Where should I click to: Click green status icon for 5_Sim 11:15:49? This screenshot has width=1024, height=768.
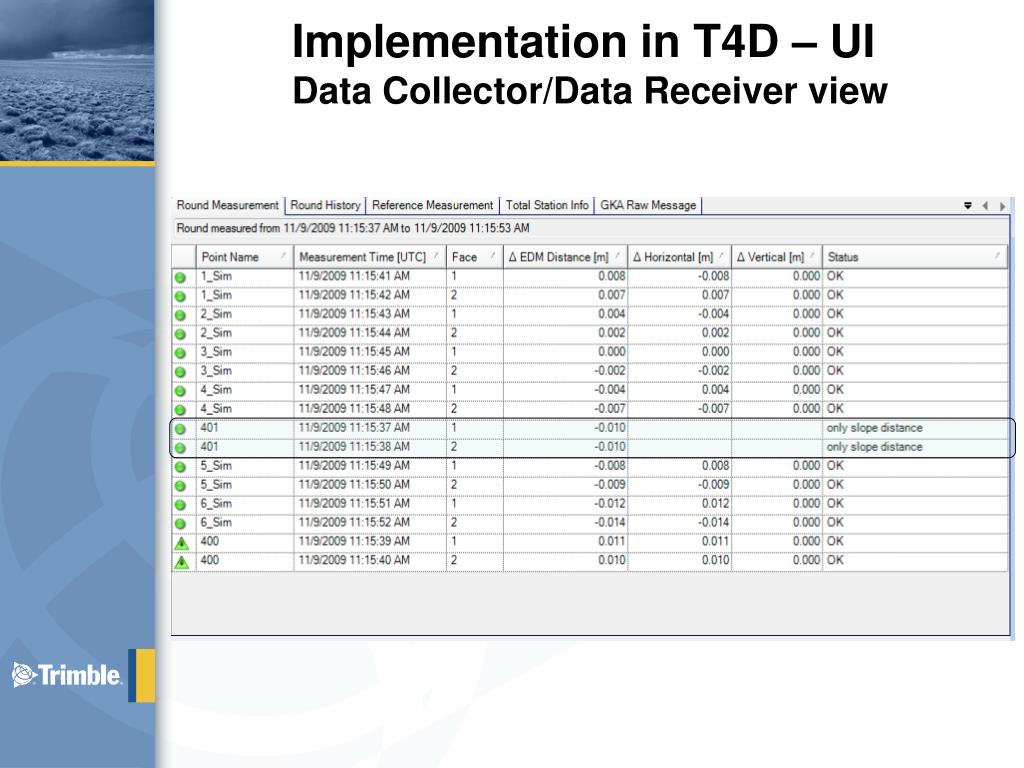point(181,467)
